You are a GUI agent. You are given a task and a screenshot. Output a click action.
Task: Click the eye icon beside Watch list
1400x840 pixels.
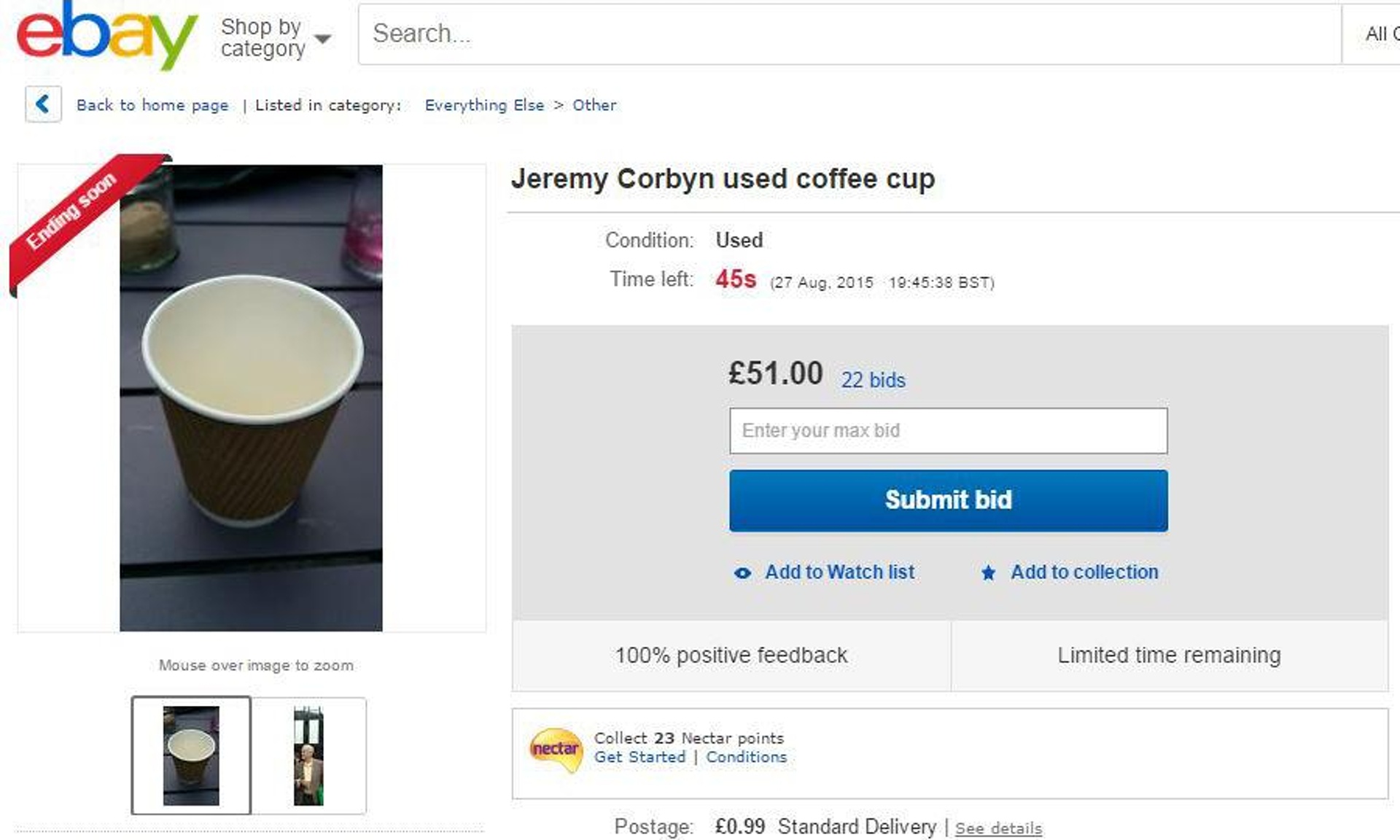pyautogui.click(x=742, y=573)
